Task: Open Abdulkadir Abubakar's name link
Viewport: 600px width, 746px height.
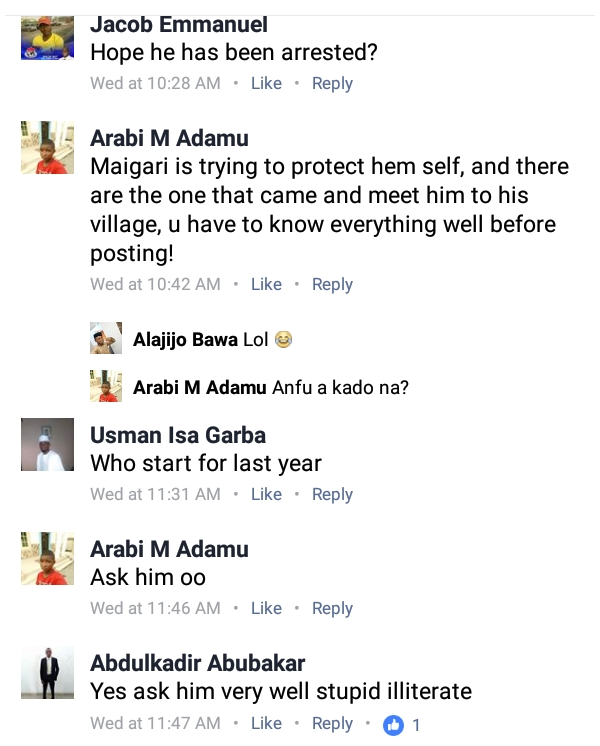Action: [198, 663]
